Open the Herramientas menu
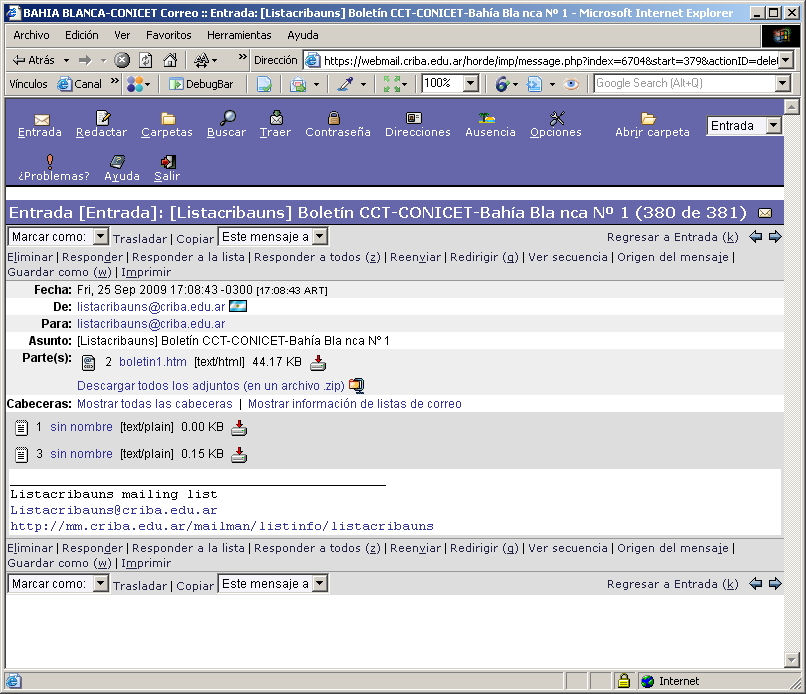The width and height of the screenshot is (806, 694). [x=239, y=35]
